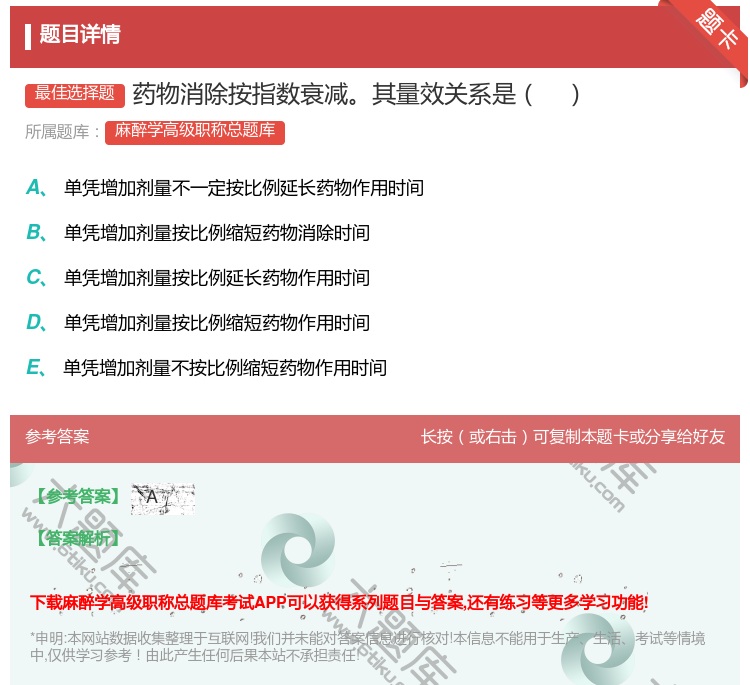Select option B 单凭增加剂量按比例缩短药物消除时间
This screenshot has height=685, width=750.
198,232
